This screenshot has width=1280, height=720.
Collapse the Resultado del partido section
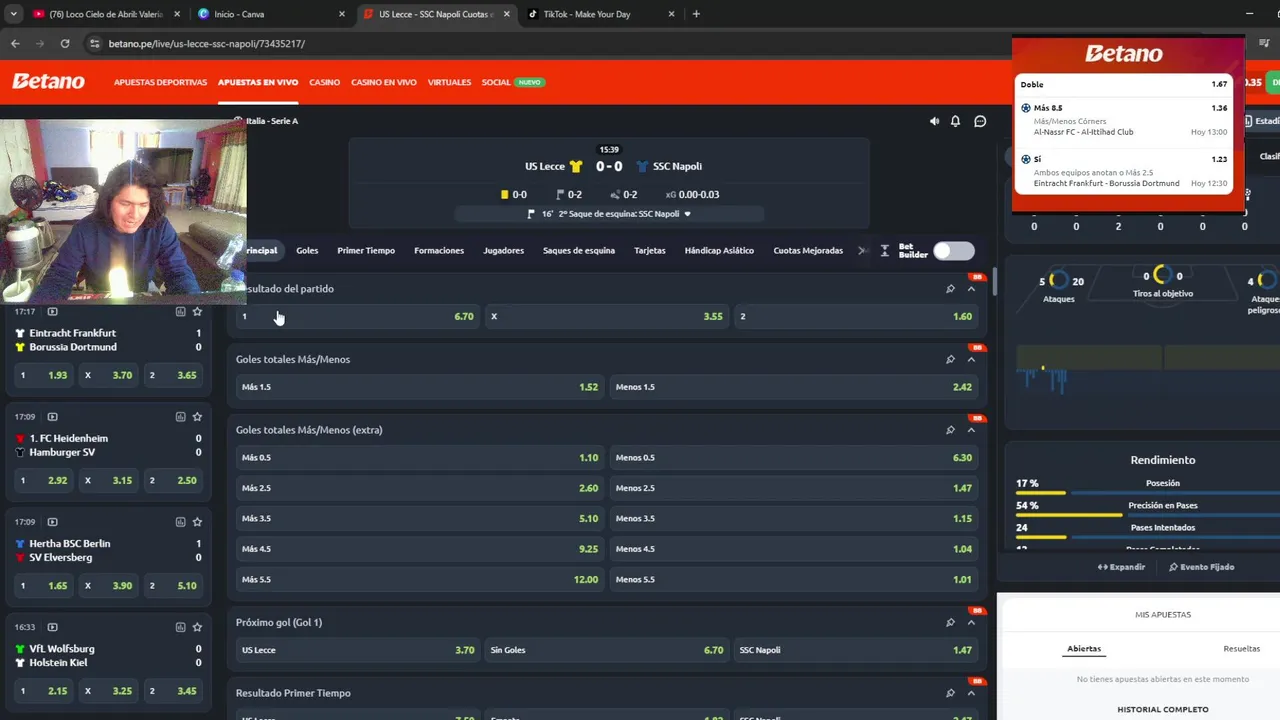click(x=971, y=289)
